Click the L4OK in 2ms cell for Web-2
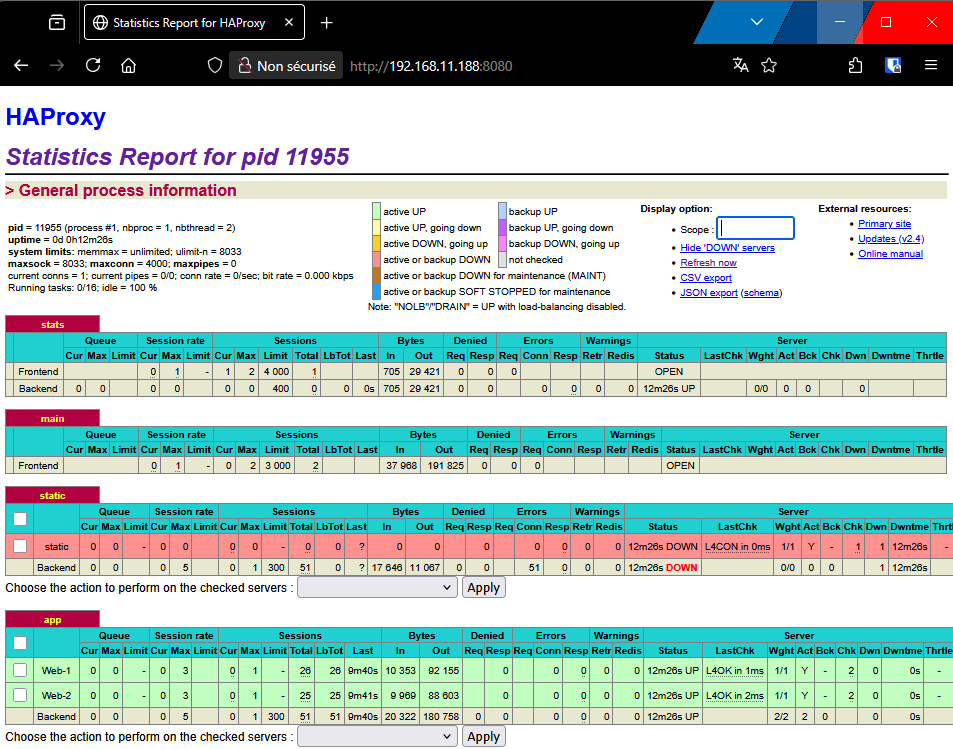 (735, 696)
